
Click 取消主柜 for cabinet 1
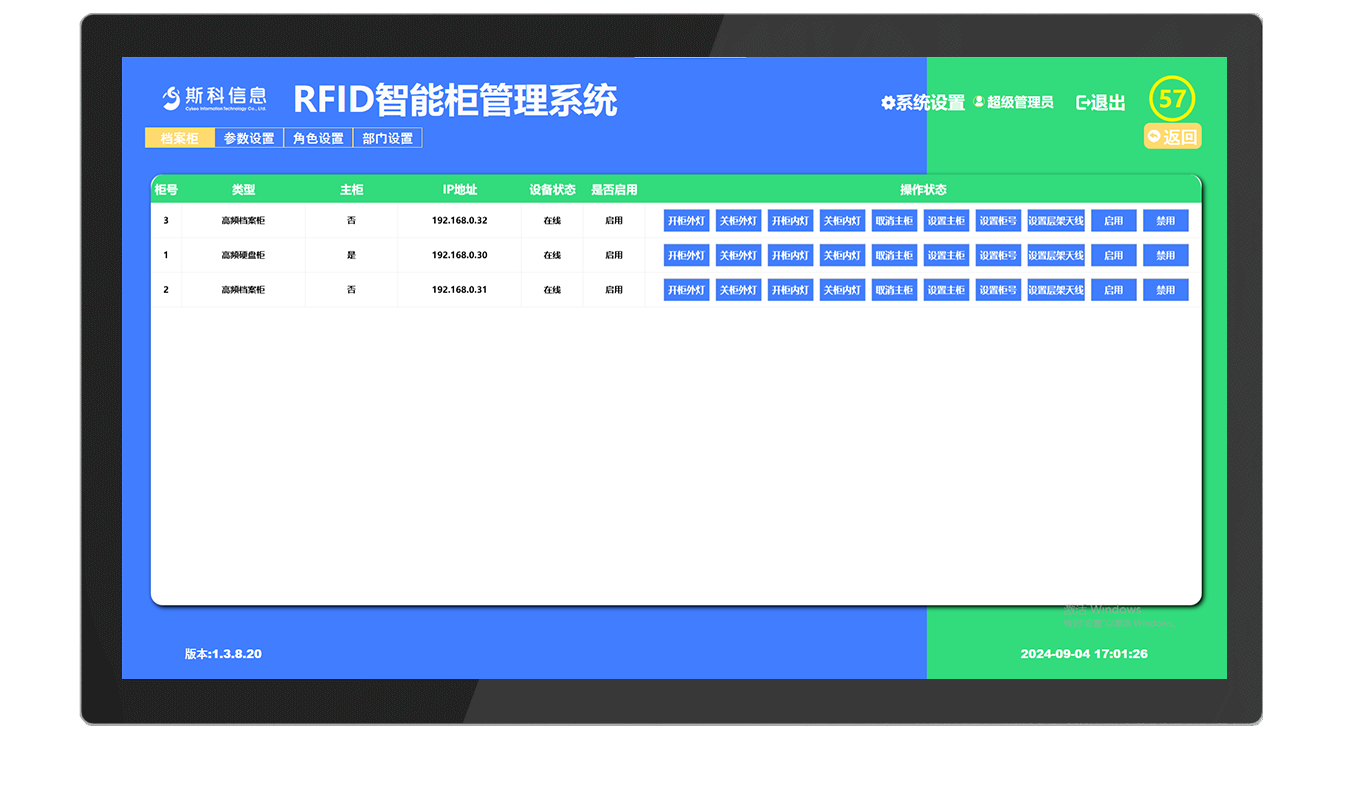(894, 255)
